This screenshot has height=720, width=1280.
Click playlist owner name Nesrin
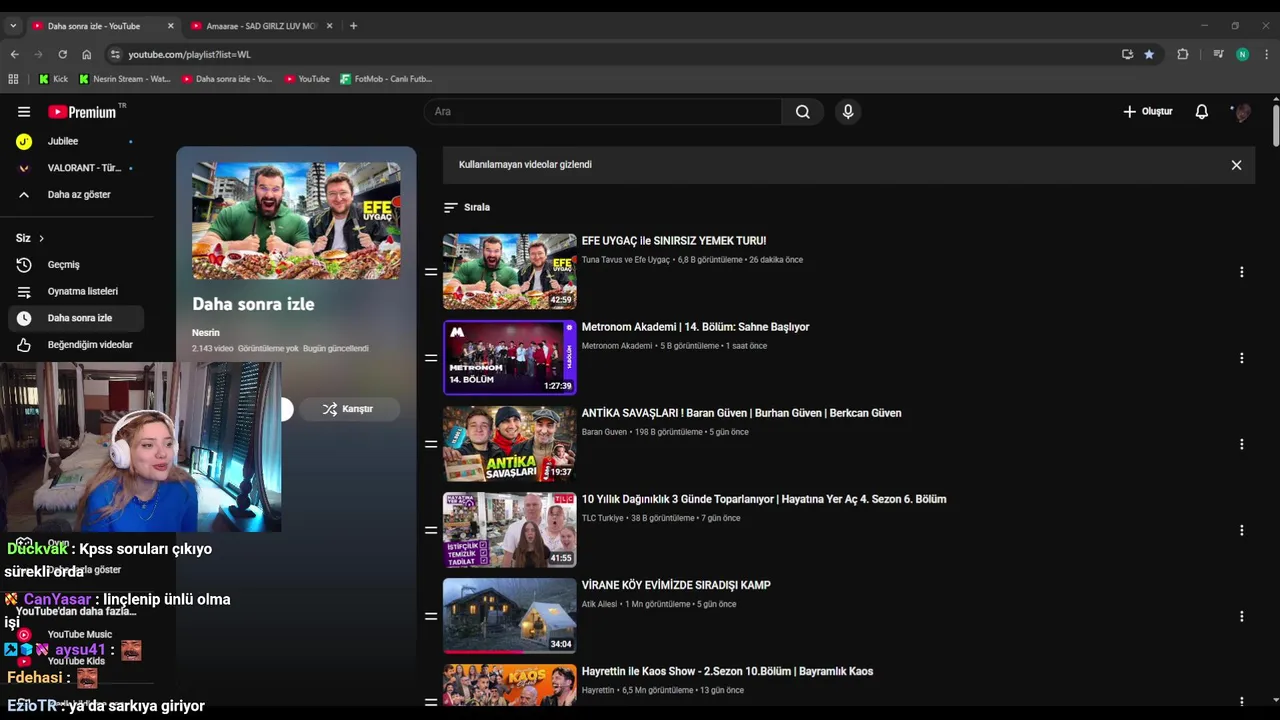point(206,332)
